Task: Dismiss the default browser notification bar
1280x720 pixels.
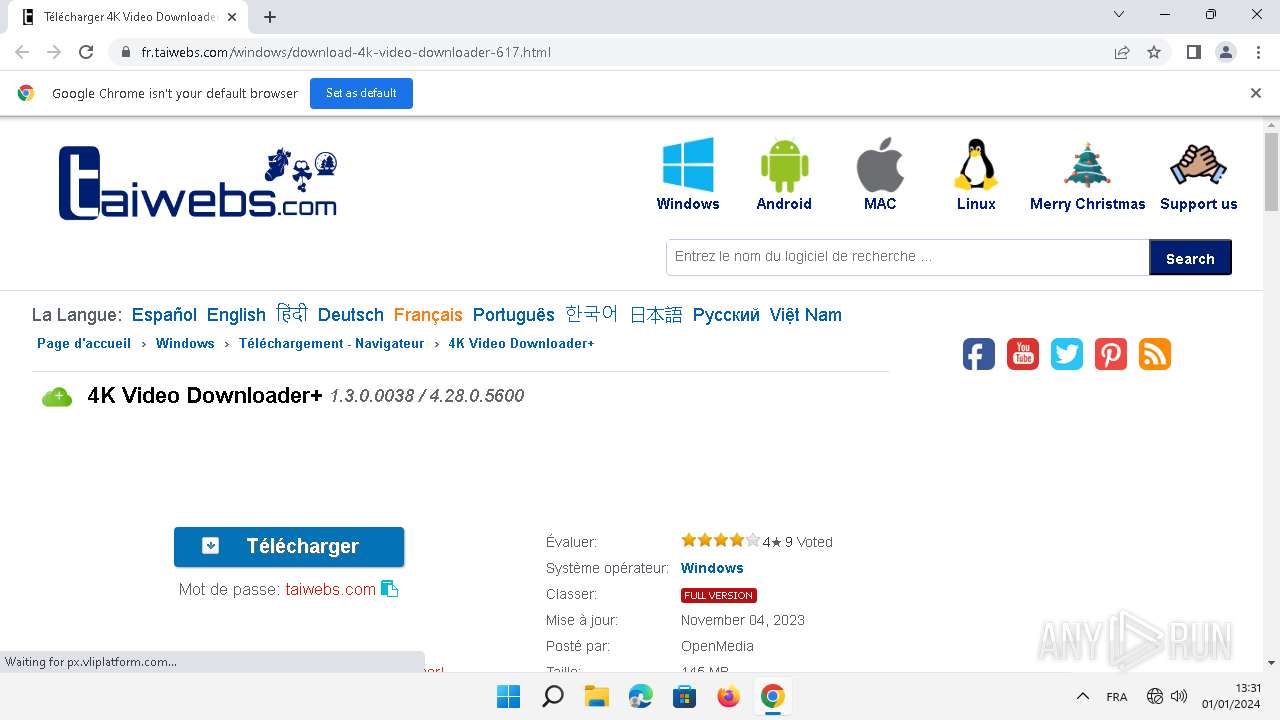Action: (x=1256, y=93)
